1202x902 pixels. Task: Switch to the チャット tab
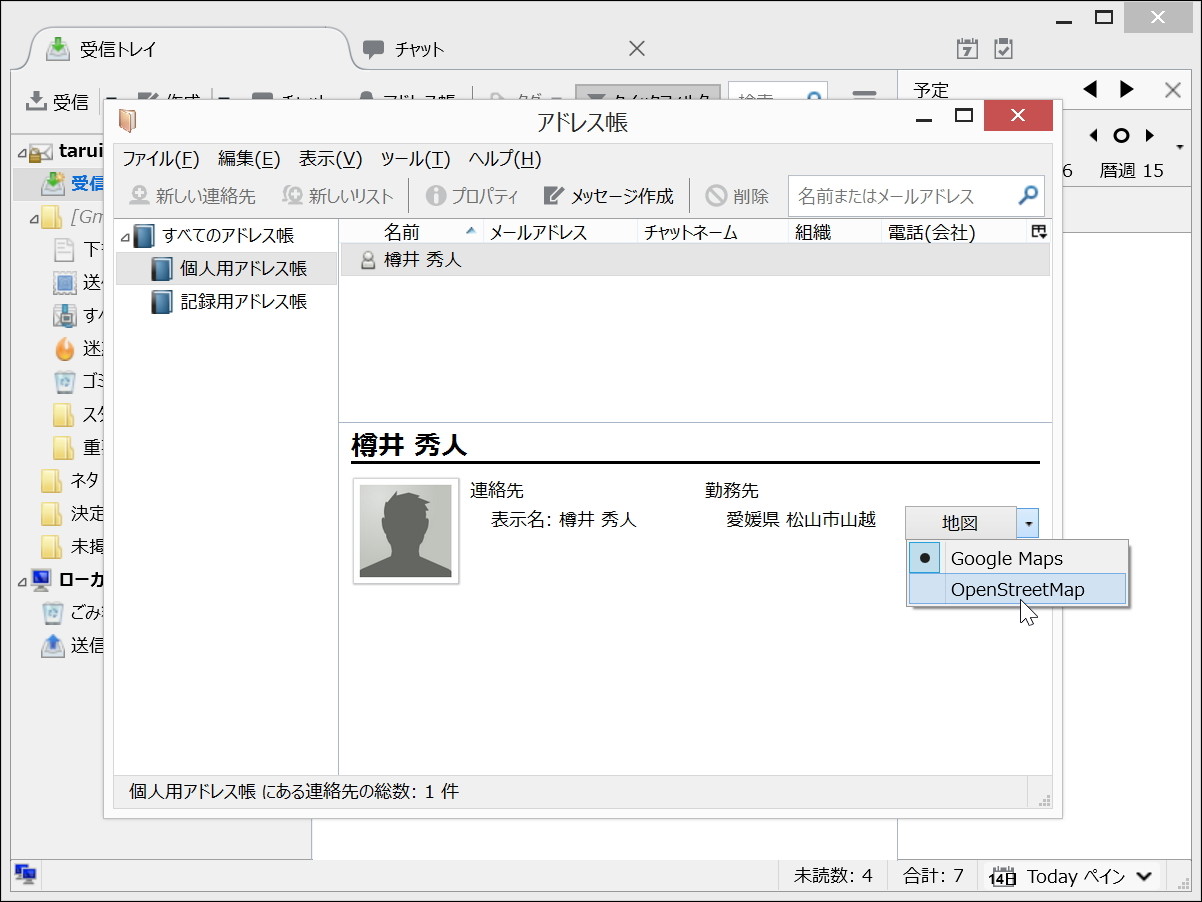point(420,47)
